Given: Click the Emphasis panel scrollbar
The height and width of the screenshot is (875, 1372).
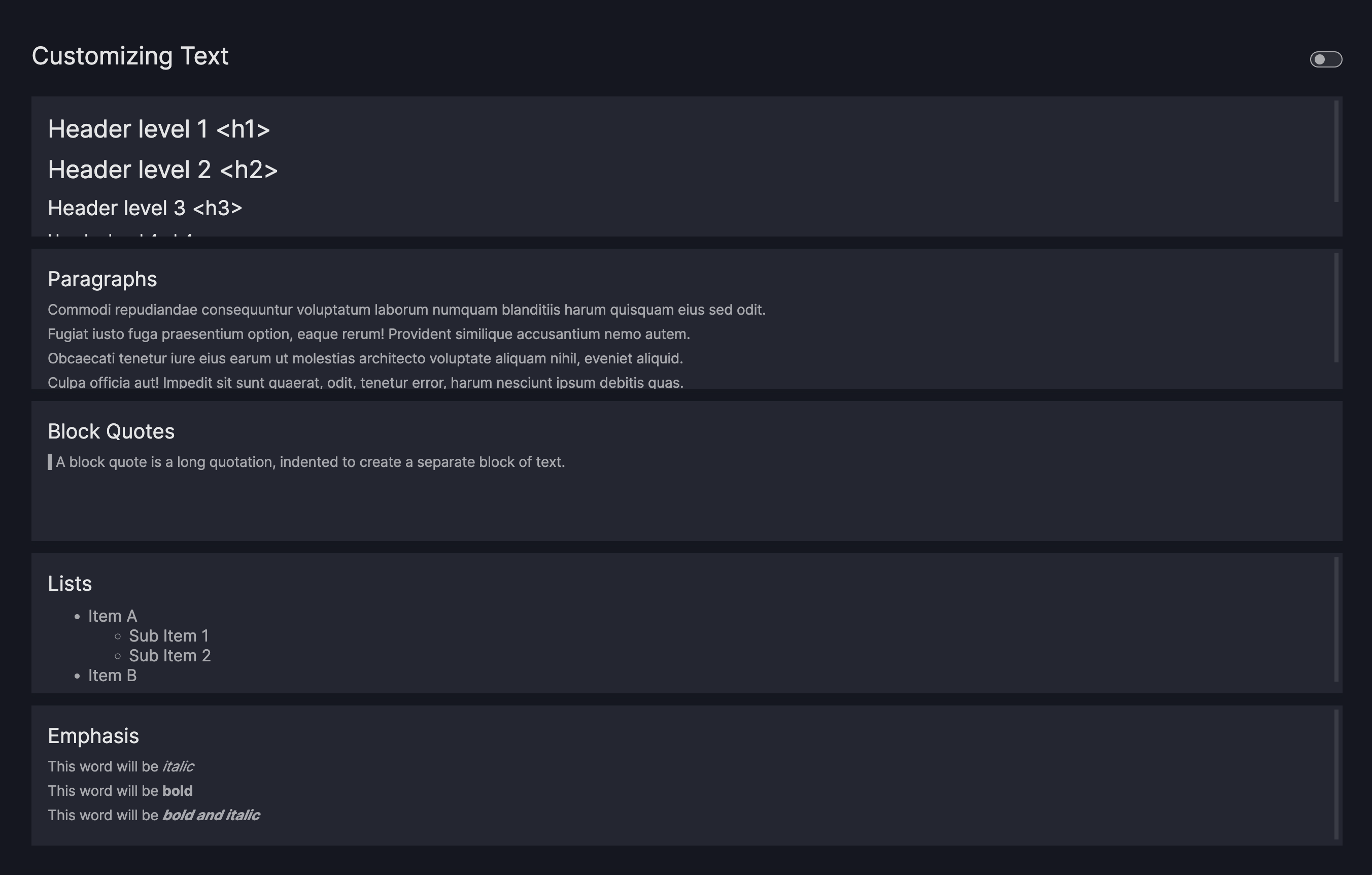Looking at the screenshot, I should coord(1335,774).
